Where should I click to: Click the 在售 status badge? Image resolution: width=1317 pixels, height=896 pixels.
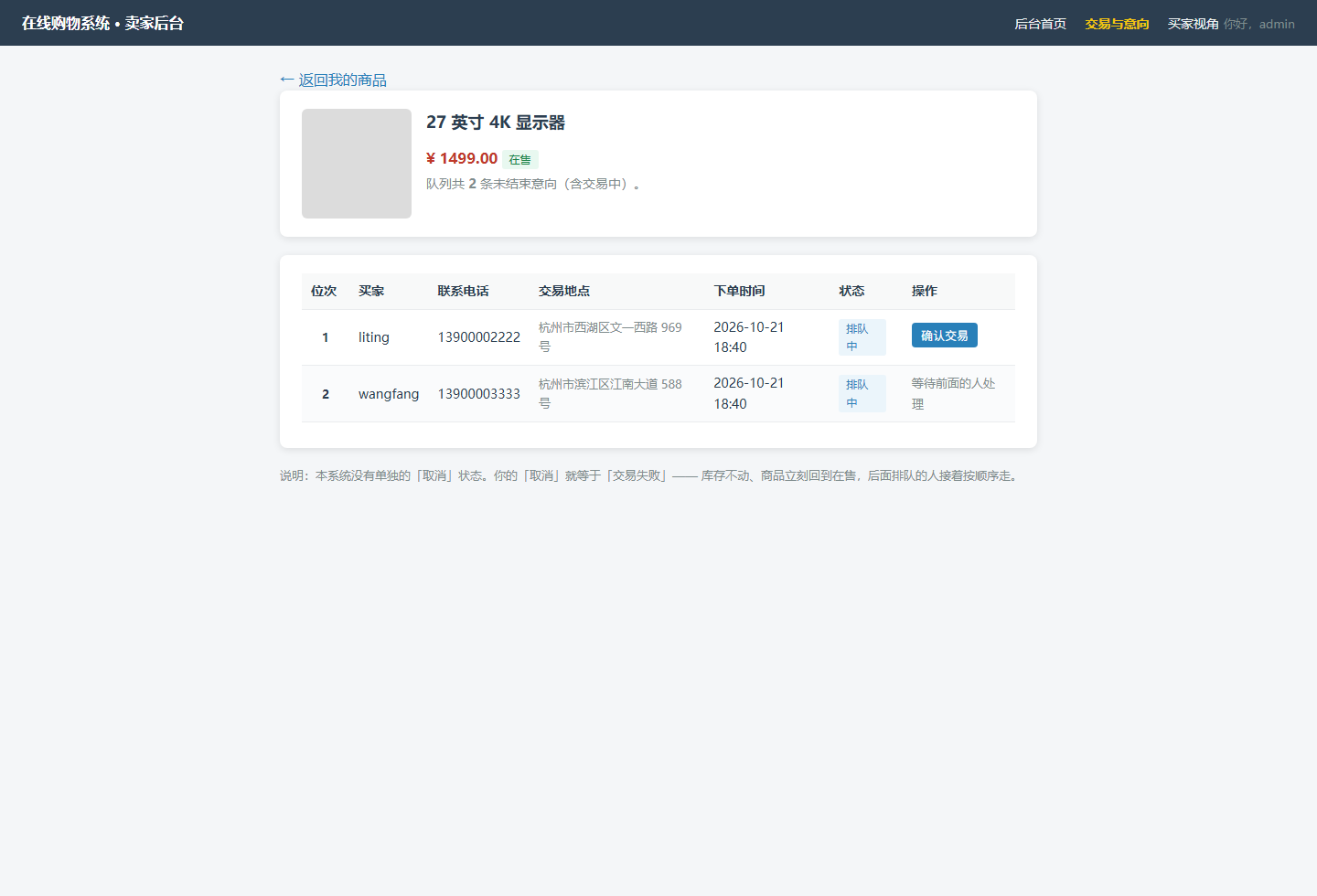(519, 160)
